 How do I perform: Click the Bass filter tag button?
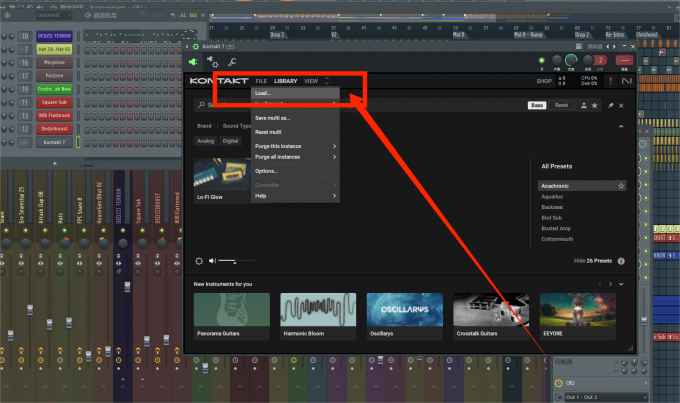(x=537, y=105)
